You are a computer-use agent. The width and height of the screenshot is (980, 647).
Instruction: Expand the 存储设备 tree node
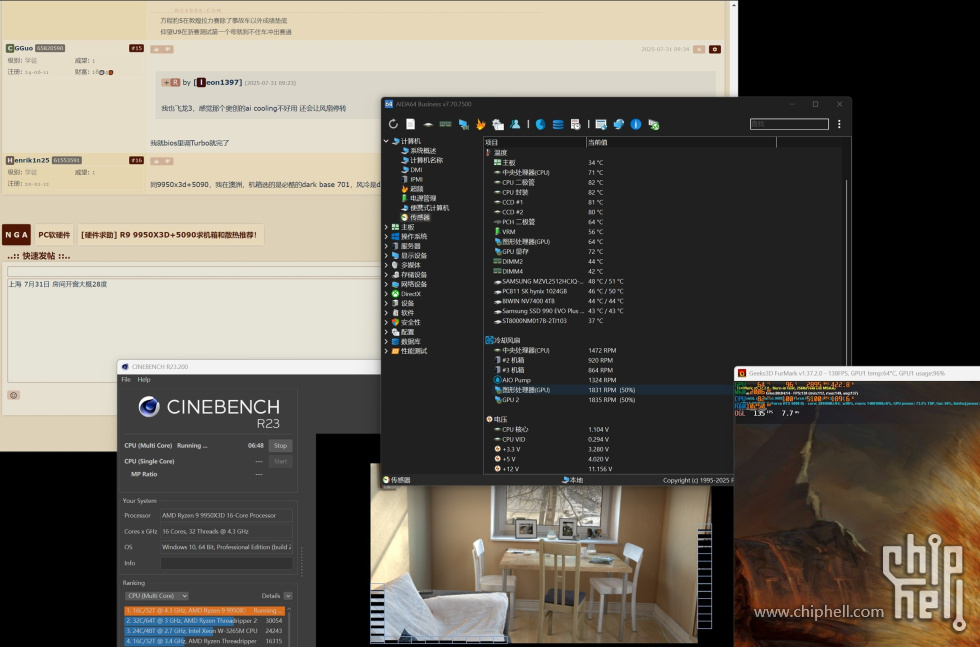click(386, 274)
